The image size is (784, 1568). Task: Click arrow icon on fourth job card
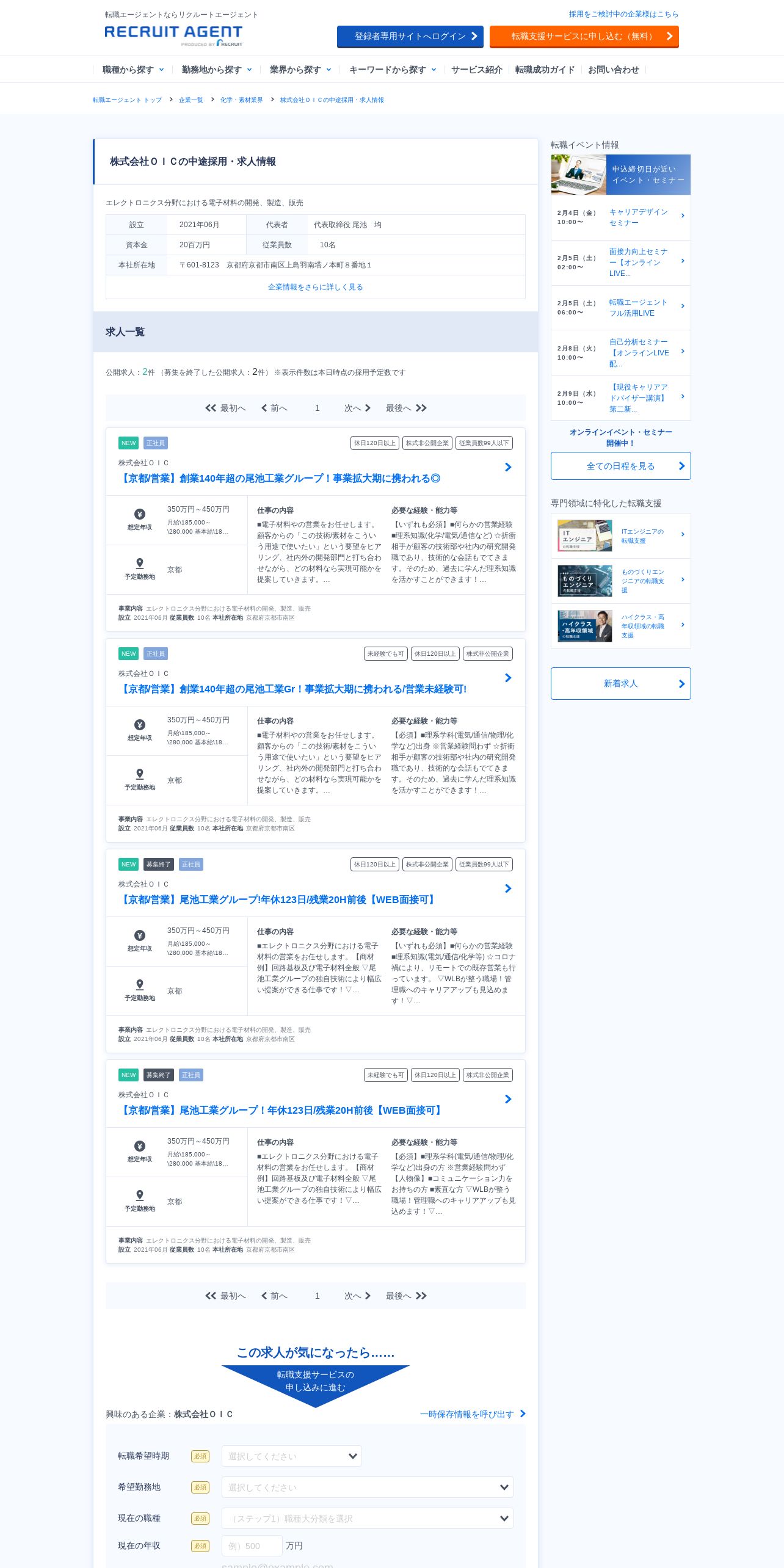pos(508,1099)
